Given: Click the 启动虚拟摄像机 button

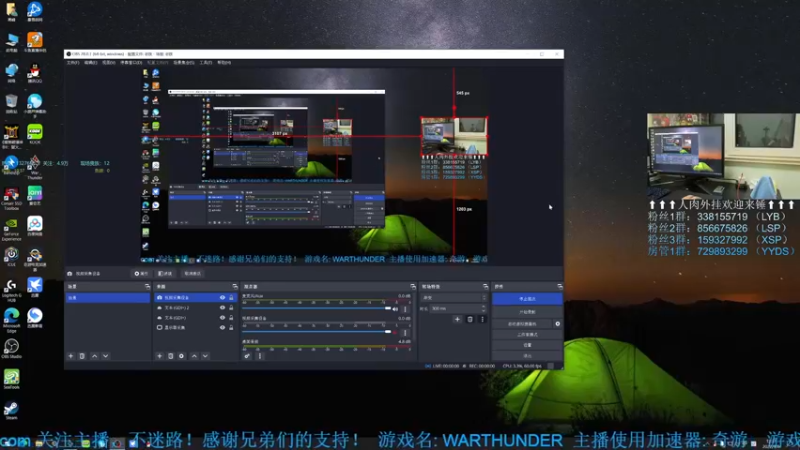Looking at the screenshot, I should [522, 324].
